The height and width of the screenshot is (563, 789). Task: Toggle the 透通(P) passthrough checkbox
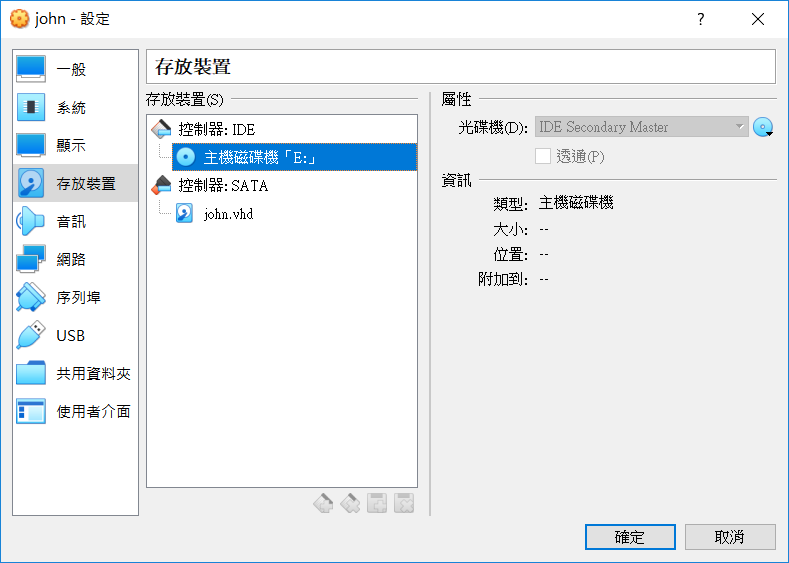pos(542,156)
